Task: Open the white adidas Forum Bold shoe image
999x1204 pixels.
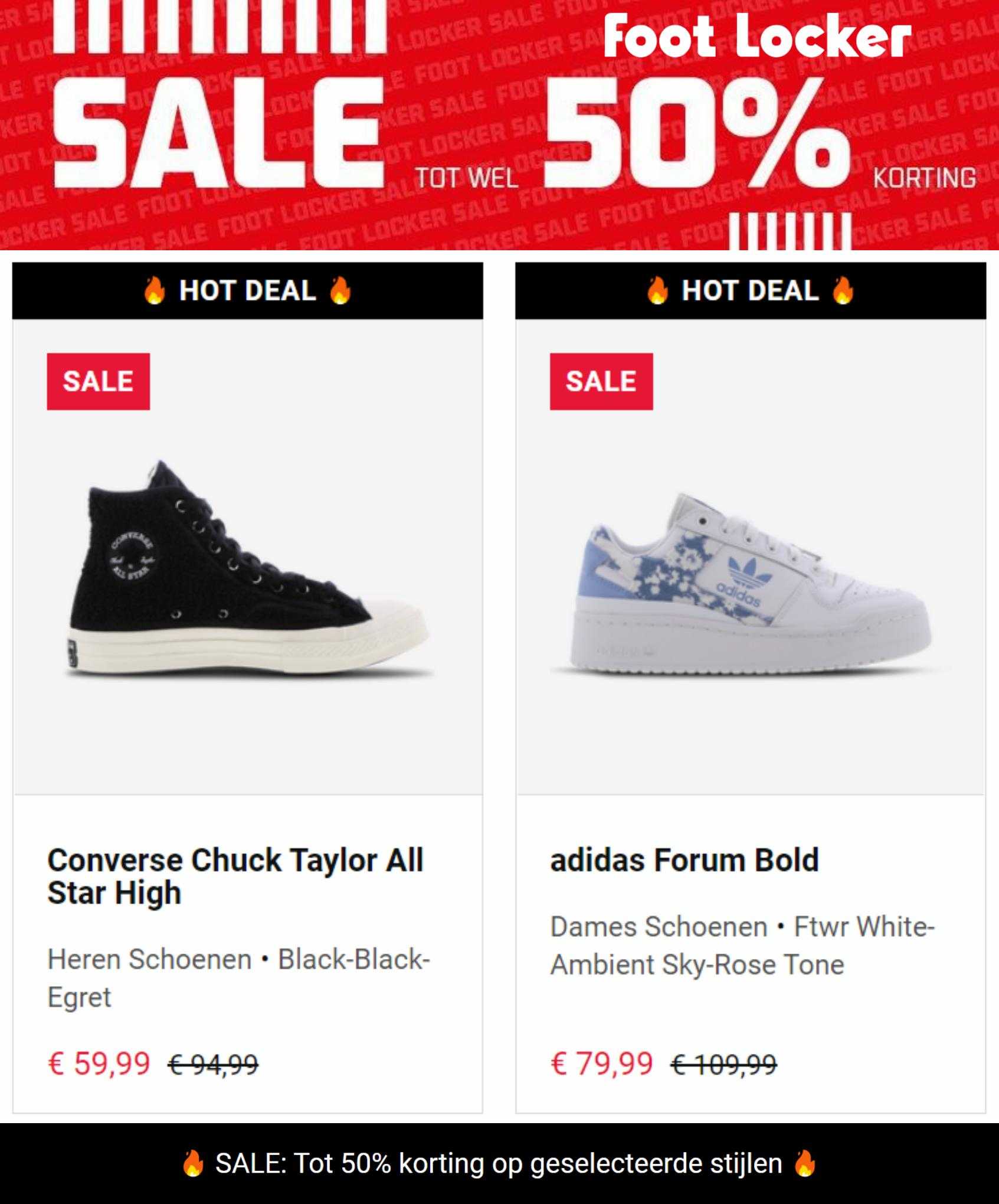Action: [751, 584]
